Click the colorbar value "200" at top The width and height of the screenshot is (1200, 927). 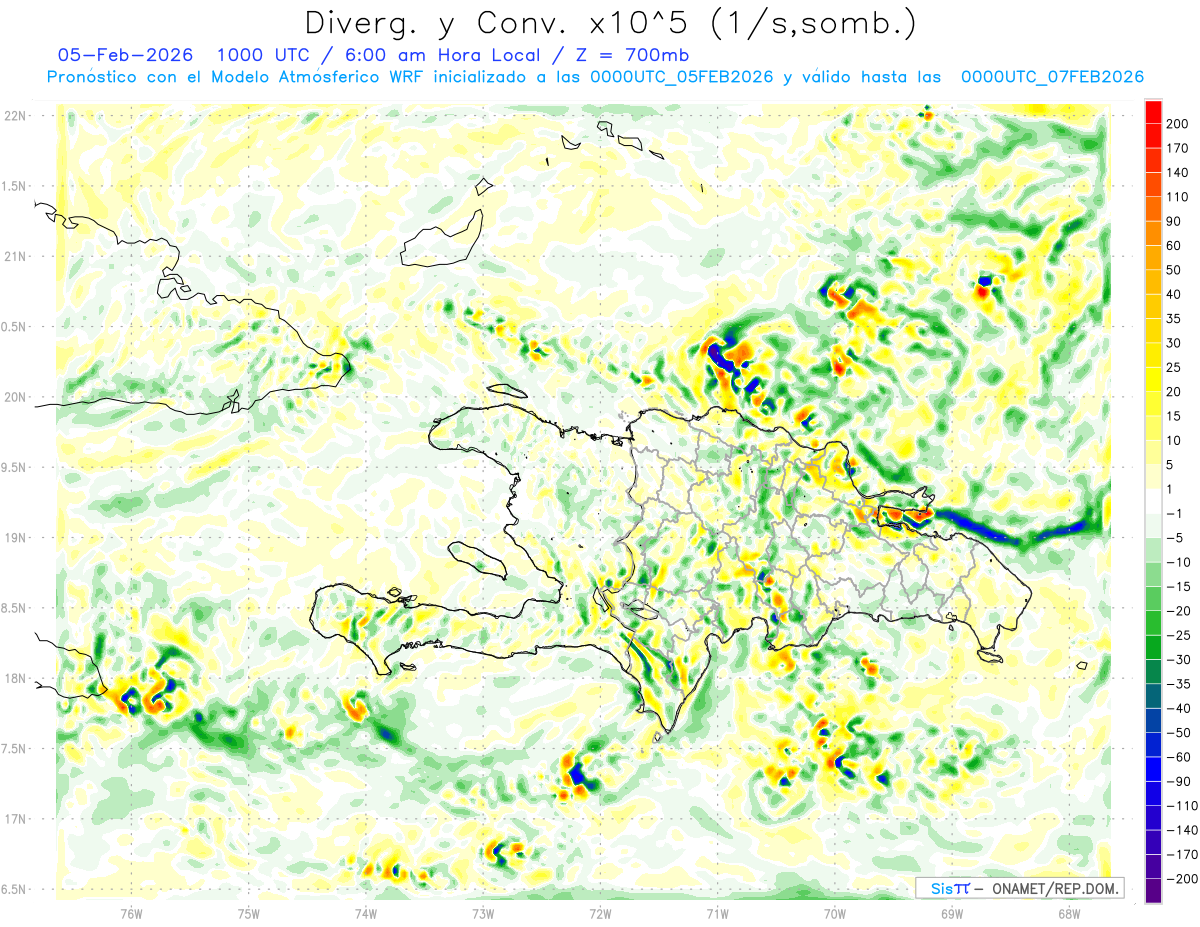click(x=1179, y=124)
